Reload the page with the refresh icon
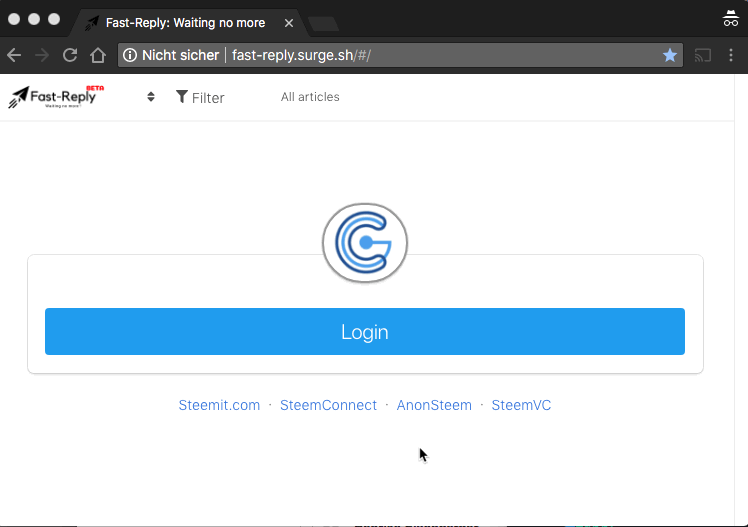Image resolution: width=748 pixels, height=527 pixels. tap(70, 55)
